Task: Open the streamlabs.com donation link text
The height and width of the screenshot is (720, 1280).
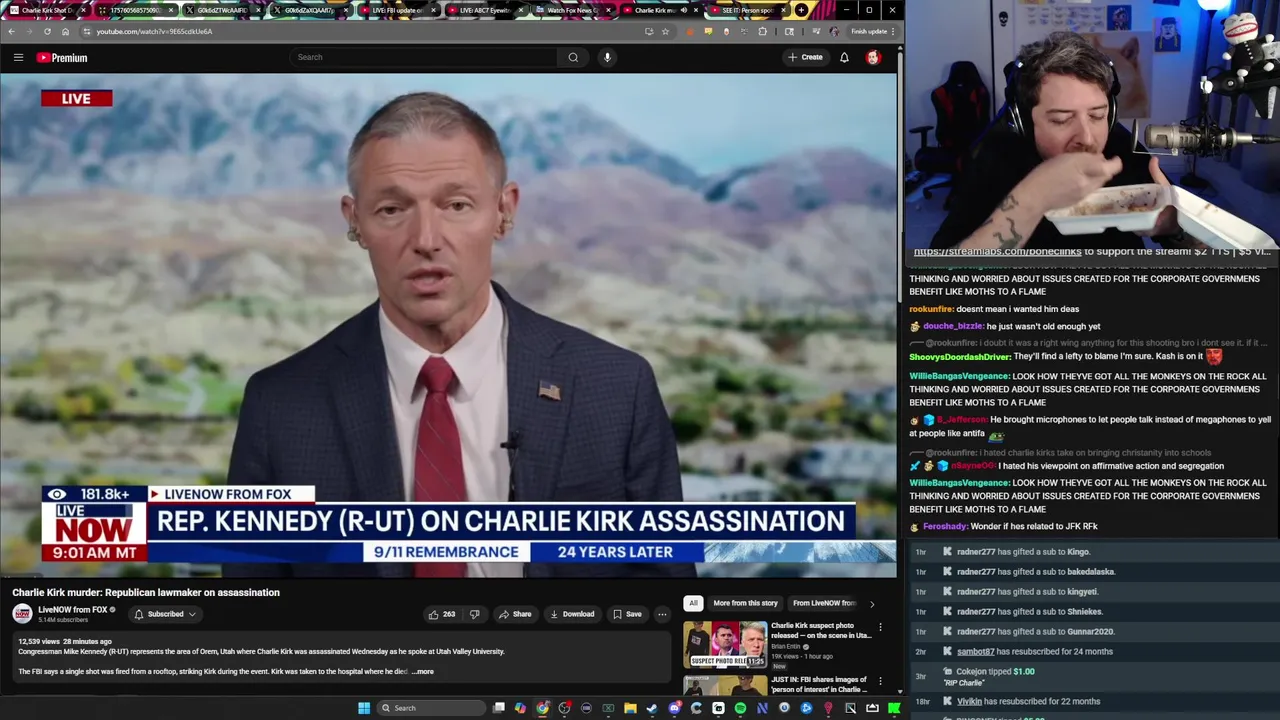Action: click(997, 252)
